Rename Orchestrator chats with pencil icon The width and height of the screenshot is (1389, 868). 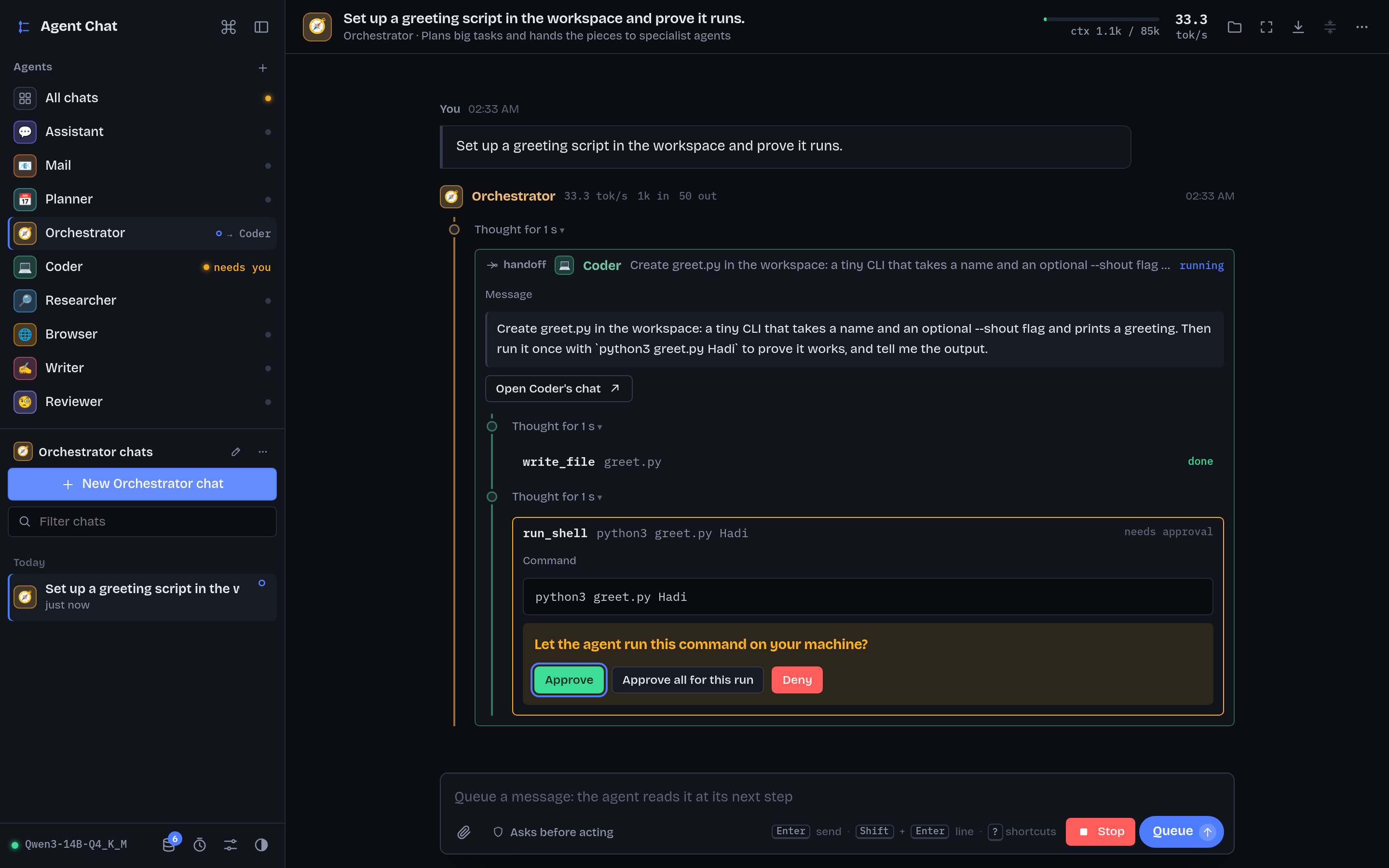pyautogui.click(x=236, y=452)
